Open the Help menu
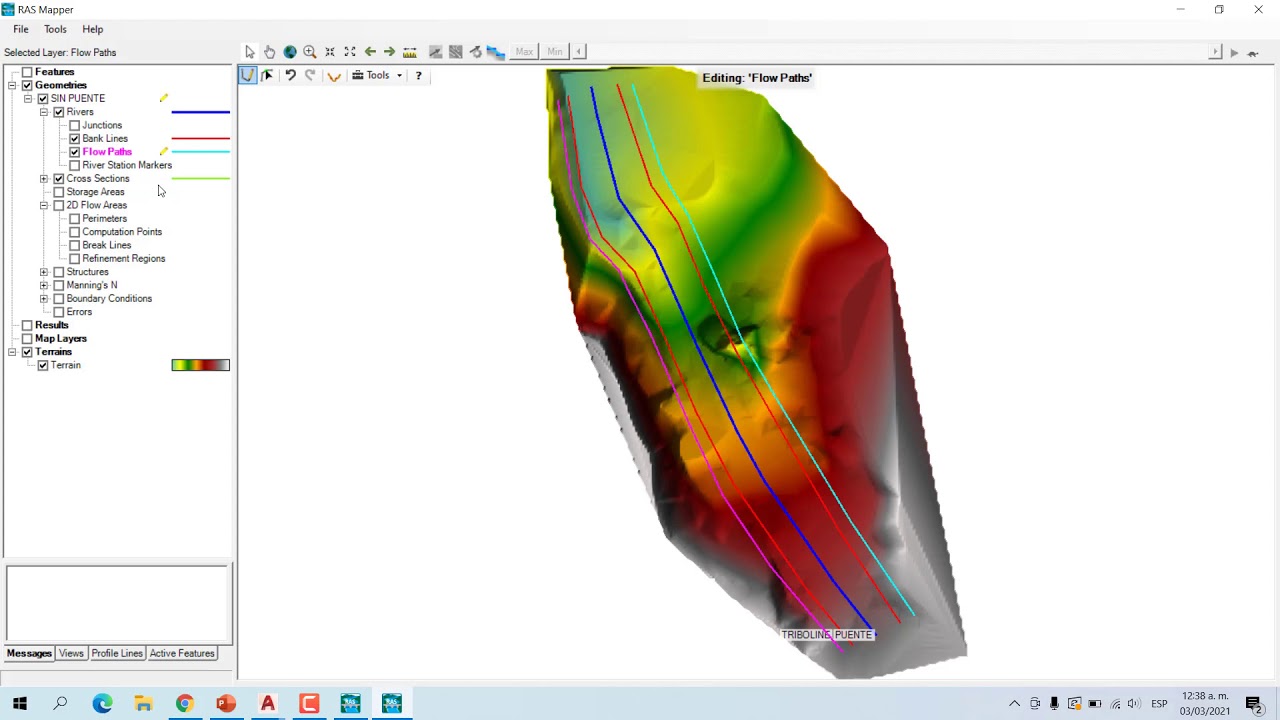The height and width of the screenshot is (720, 1280). click(93, 29)
